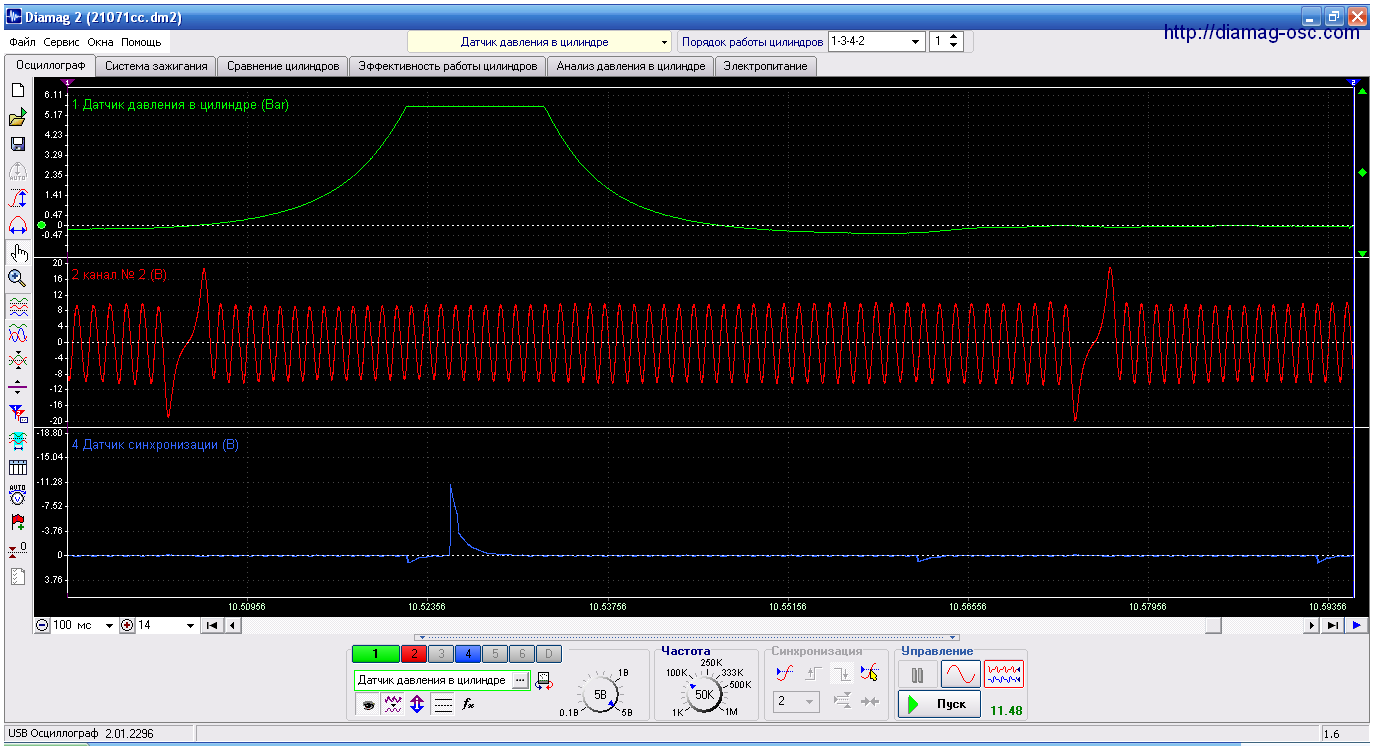
Task: Adjust the 5В voltage range knob
Action: 601,693
